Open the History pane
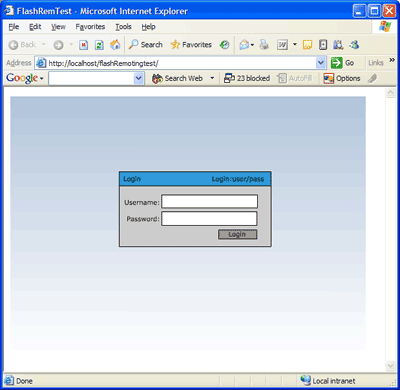Screen dimensions: 400x390 coord(224,45)
